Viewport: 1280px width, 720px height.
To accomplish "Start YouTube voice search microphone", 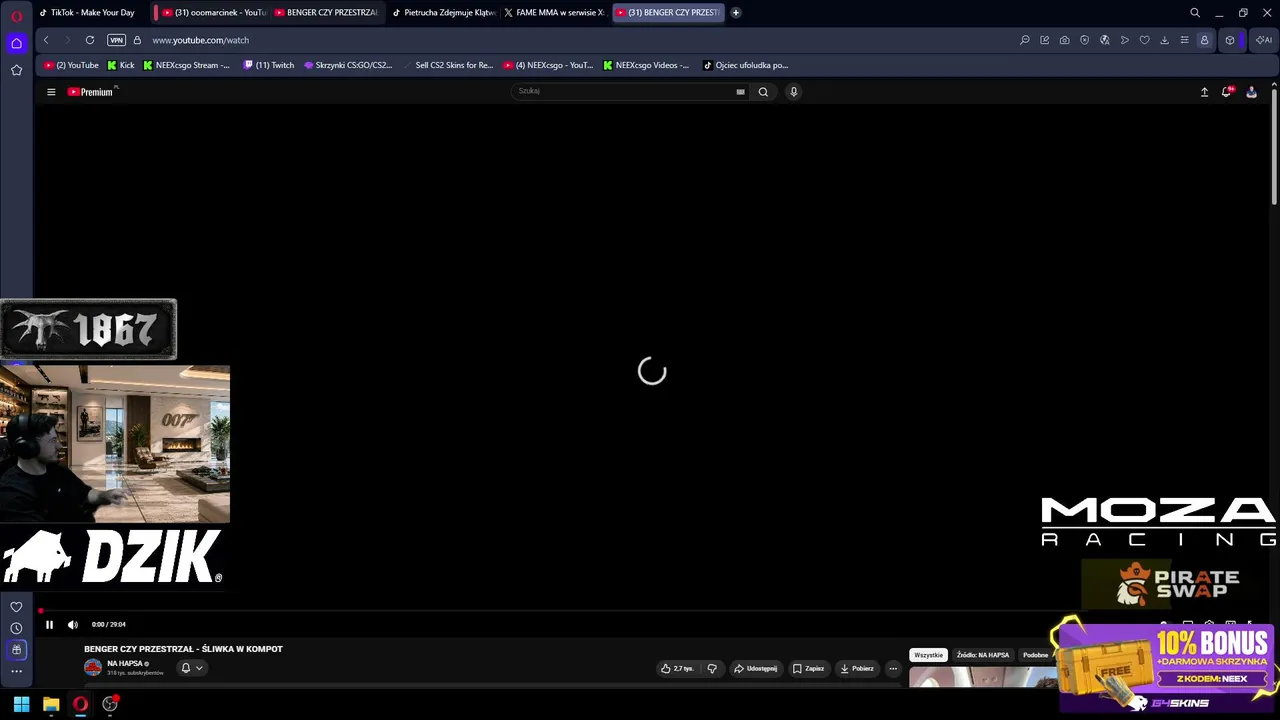I will (794, 92).
